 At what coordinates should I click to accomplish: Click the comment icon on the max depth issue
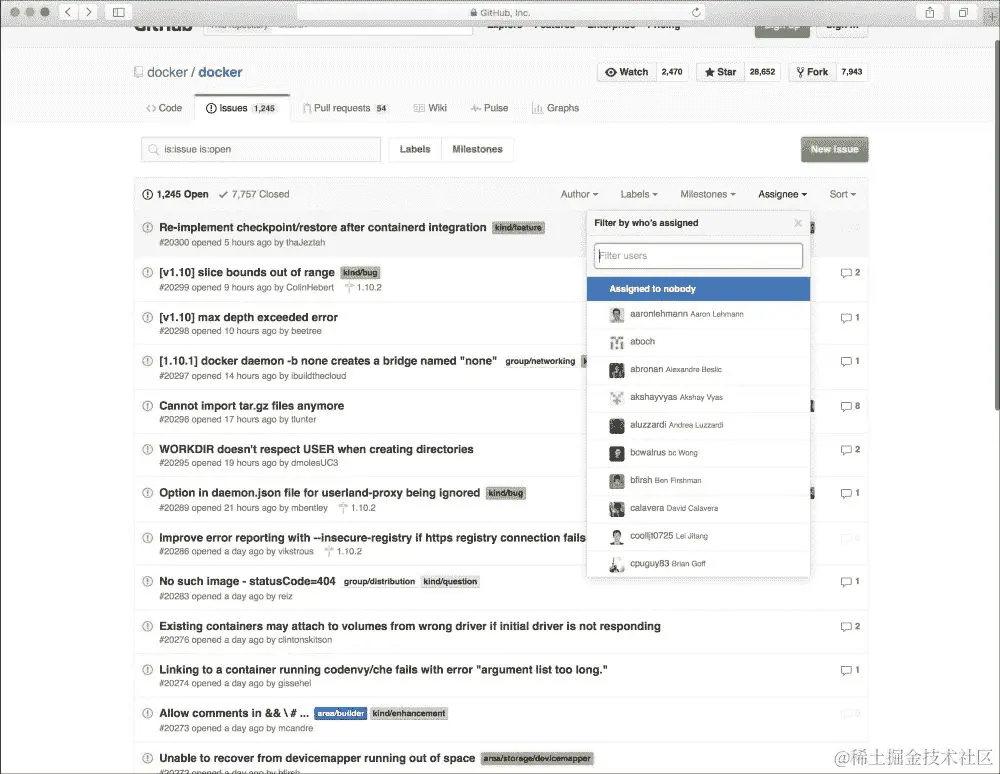click(x=848, y=317)
